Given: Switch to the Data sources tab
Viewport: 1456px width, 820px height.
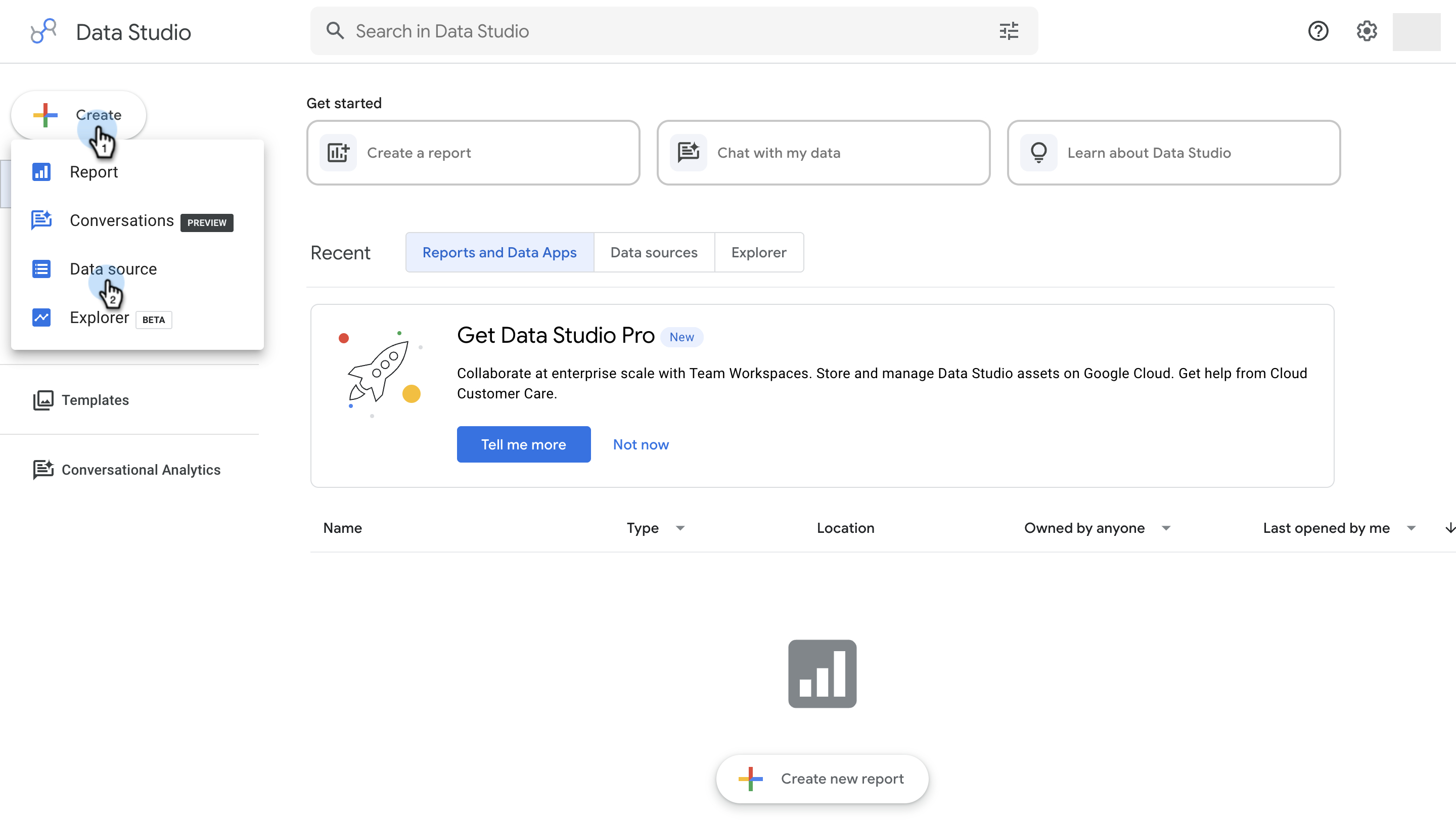Looking at the screenshot, I should pos(654,252).
